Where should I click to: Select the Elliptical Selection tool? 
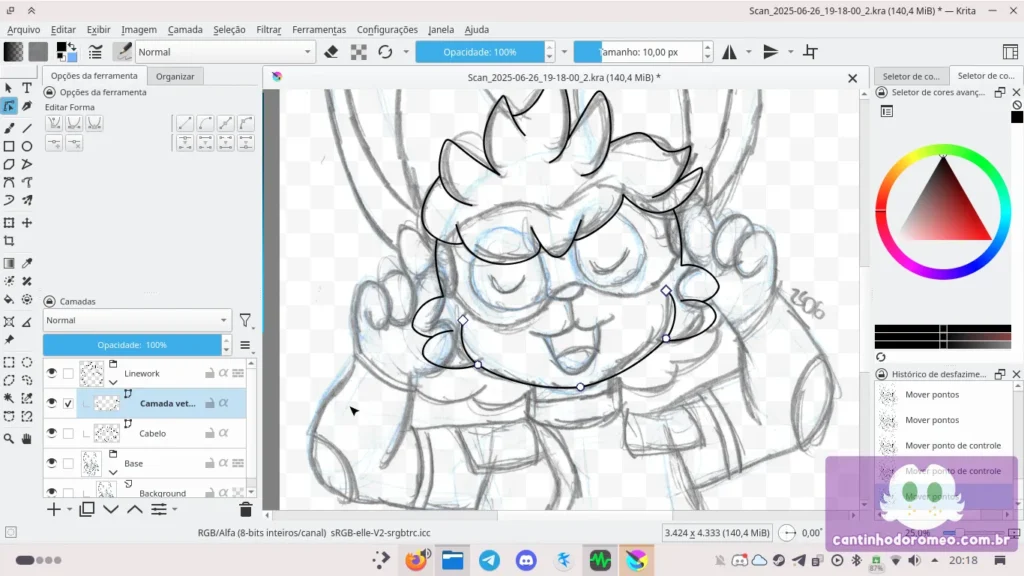pos(27,362)
